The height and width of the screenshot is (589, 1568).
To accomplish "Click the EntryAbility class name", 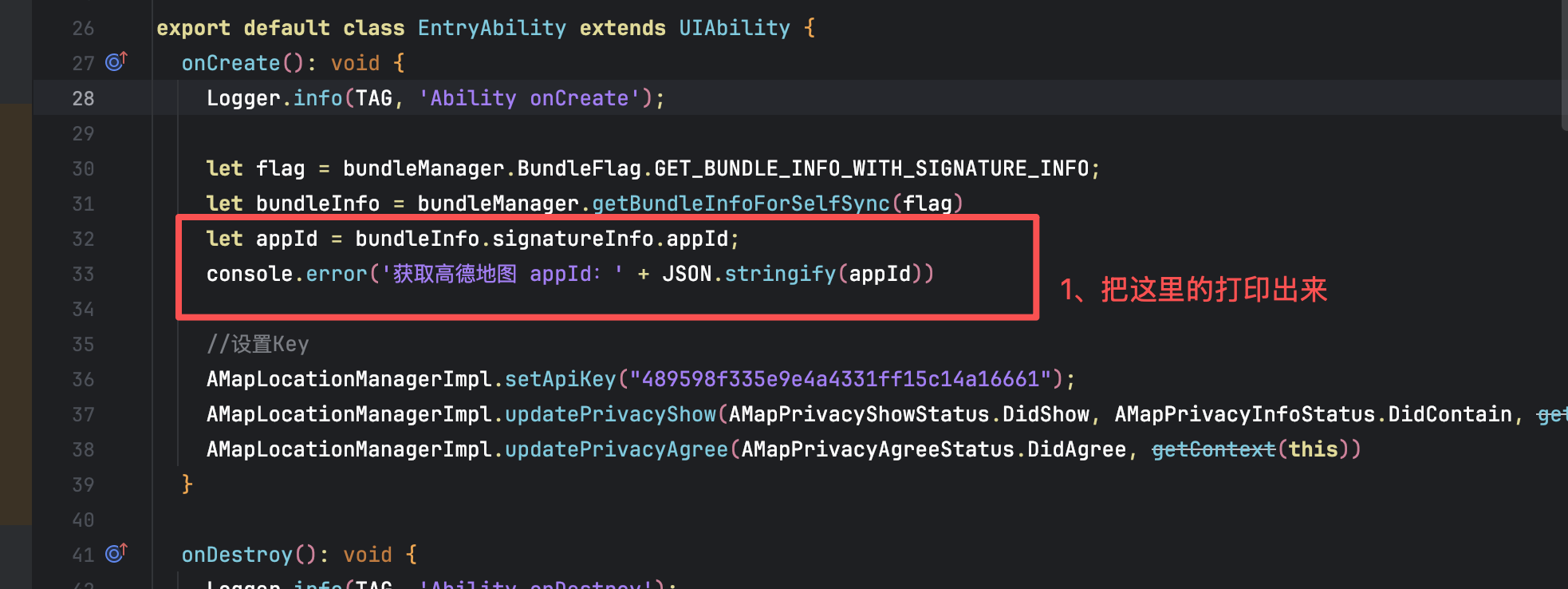I will [x=491, y=28].
